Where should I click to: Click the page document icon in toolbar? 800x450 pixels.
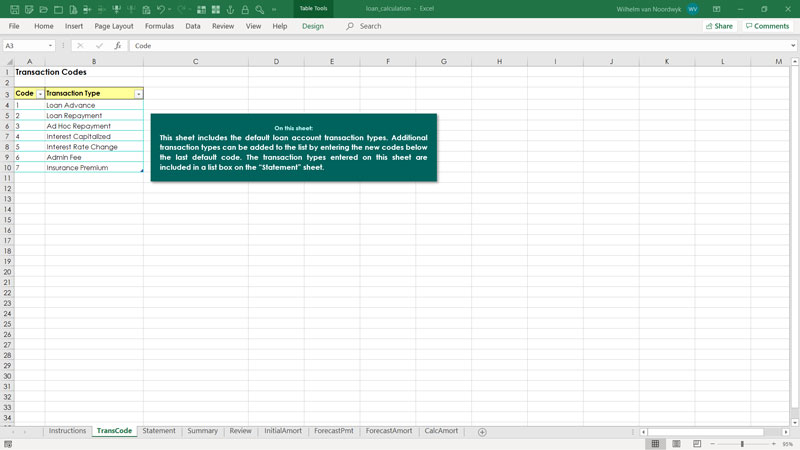coord(73,9)
